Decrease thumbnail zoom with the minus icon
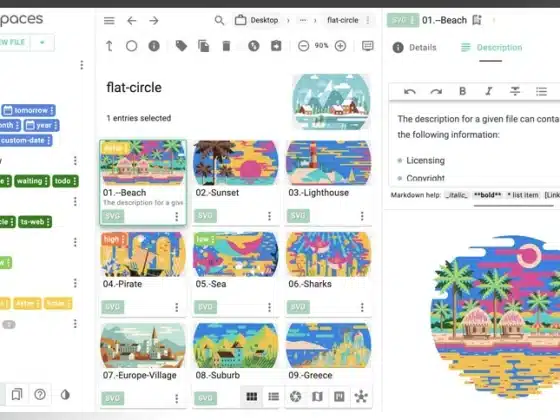The image size is (560, 420). pyautogui.click(x=303, y=46)
